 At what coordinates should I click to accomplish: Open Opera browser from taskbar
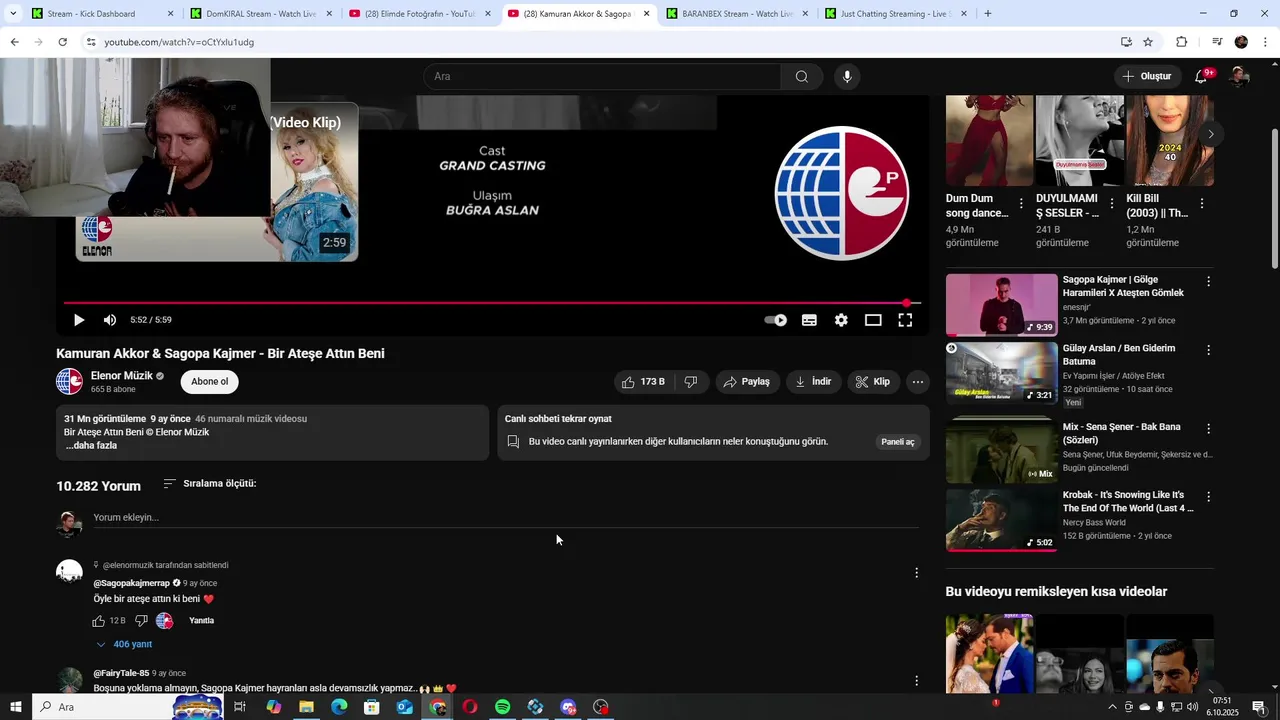pos(470,707)
